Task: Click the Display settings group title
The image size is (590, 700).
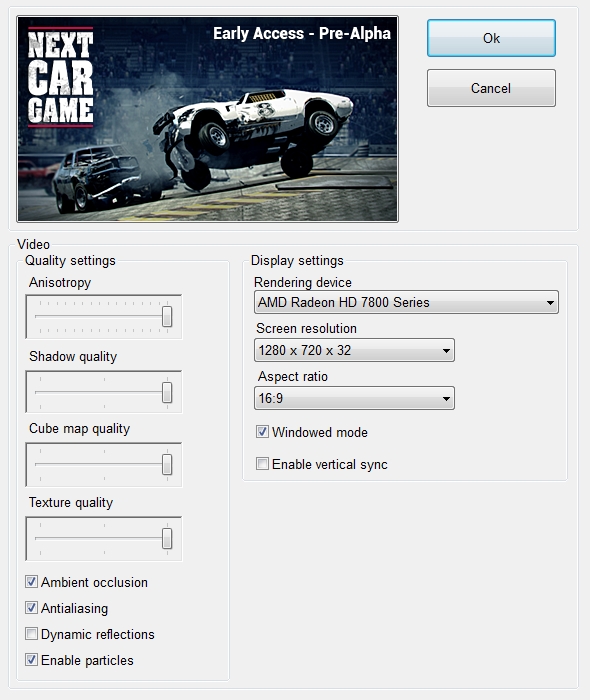Action: [297, 261]
